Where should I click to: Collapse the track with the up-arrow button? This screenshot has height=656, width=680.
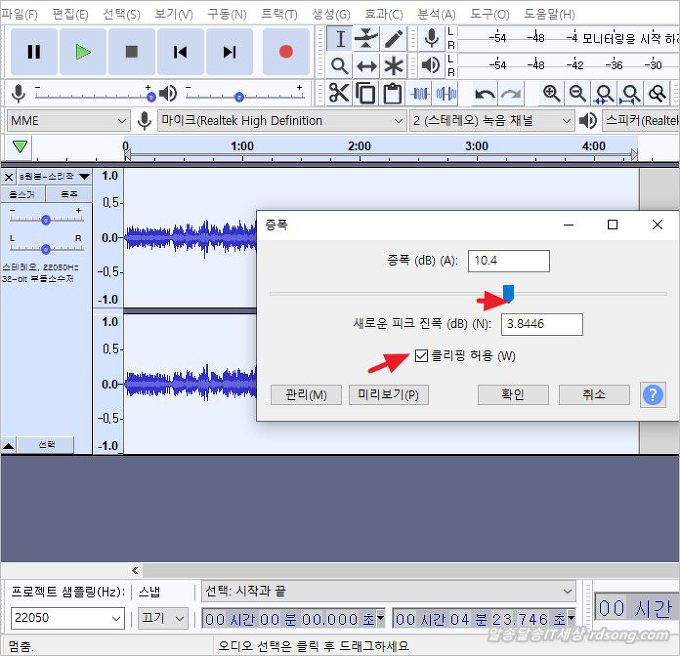9,445
